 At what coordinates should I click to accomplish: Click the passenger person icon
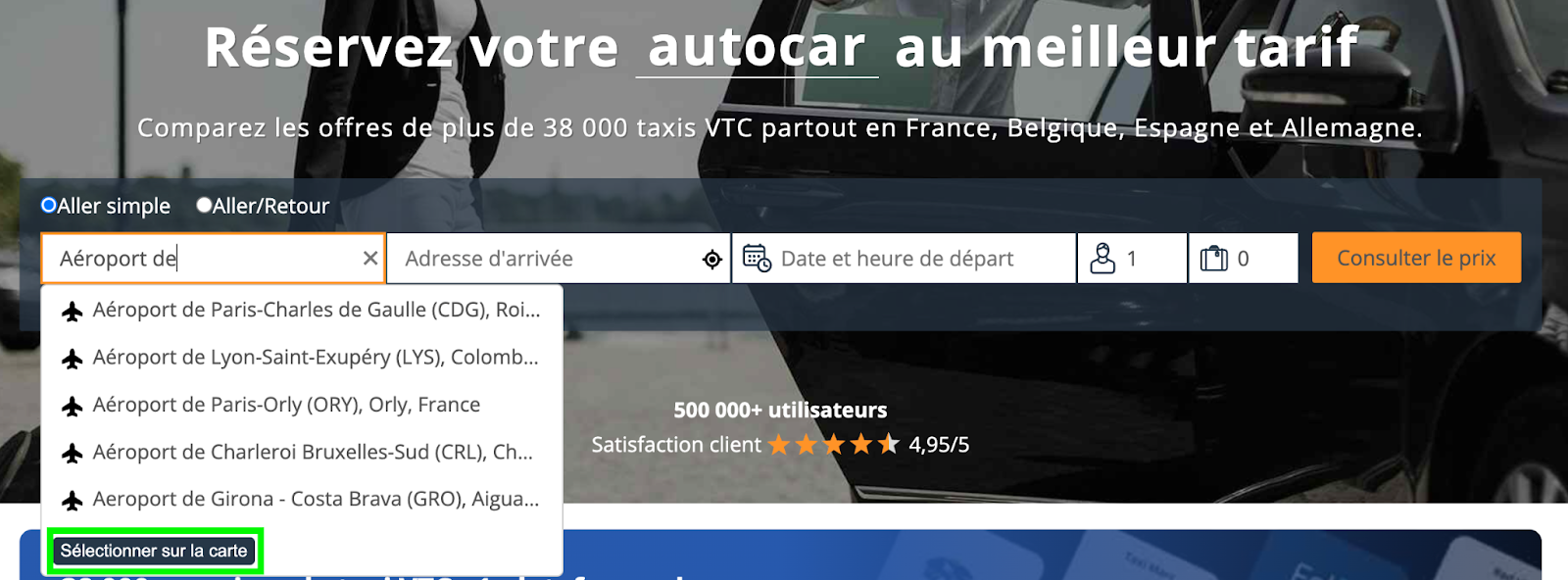1102,259
